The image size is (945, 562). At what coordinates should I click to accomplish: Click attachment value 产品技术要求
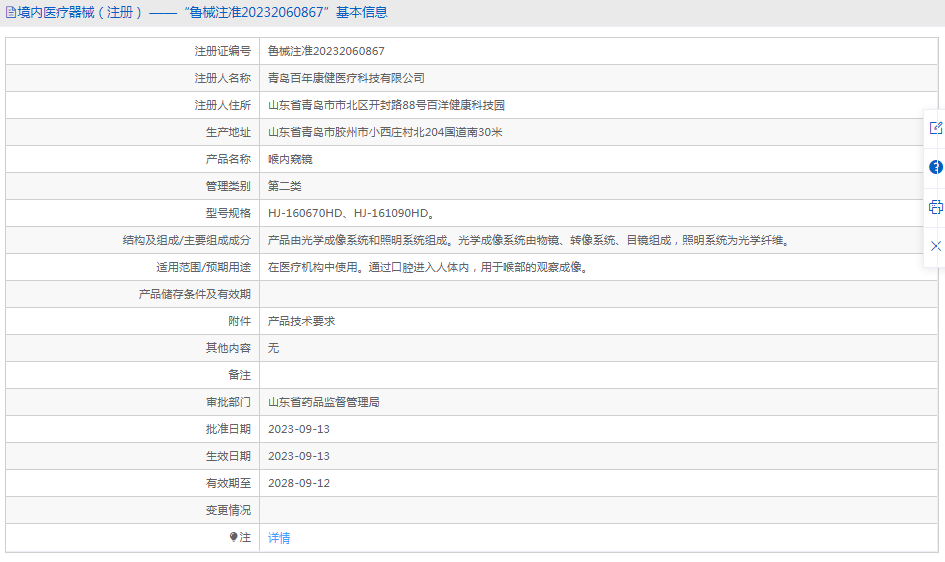point(301,321)
